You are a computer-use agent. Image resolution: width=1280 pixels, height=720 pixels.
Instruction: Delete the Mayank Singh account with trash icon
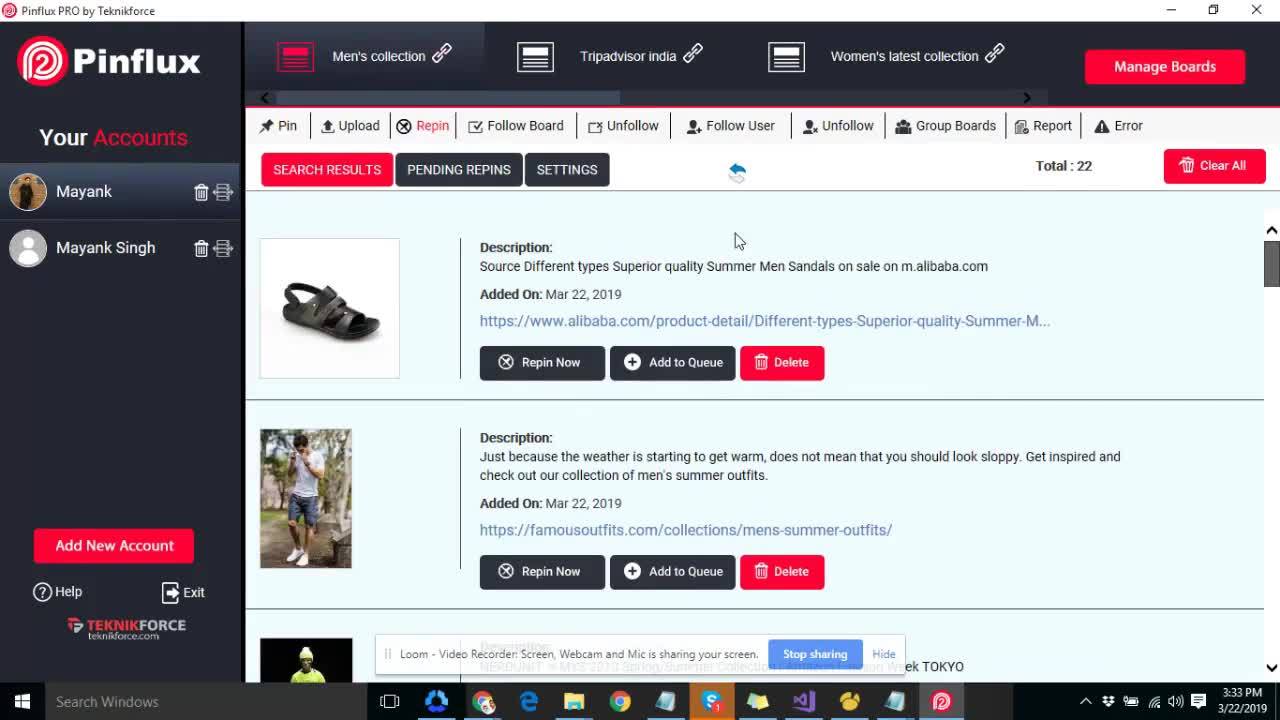coord(201,248)
